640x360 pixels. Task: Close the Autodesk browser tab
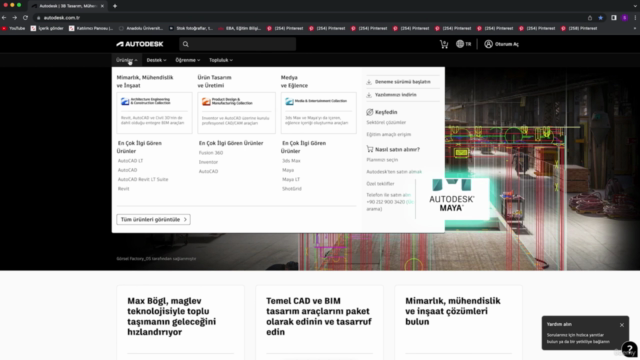point(102,6)
